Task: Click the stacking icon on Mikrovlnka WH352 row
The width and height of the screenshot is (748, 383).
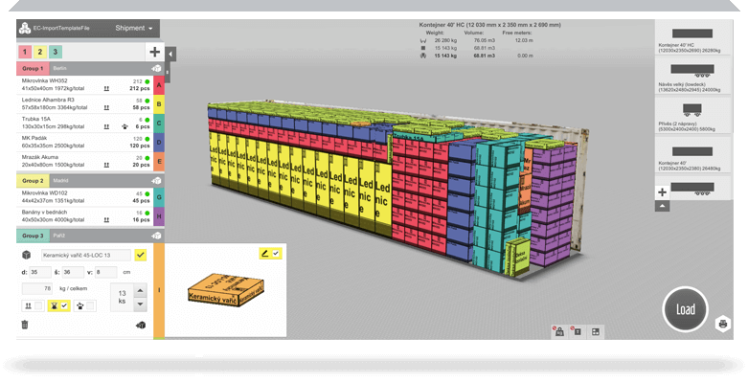Action: [106, 89]
